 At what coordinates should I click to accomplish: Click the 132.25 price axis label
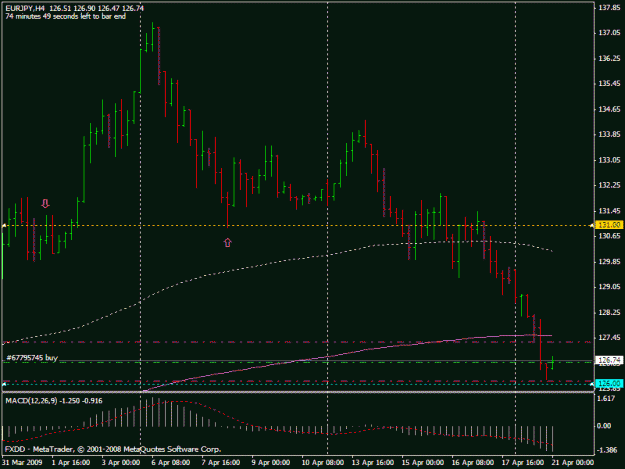pyautogui.click(x=609, y=185)
